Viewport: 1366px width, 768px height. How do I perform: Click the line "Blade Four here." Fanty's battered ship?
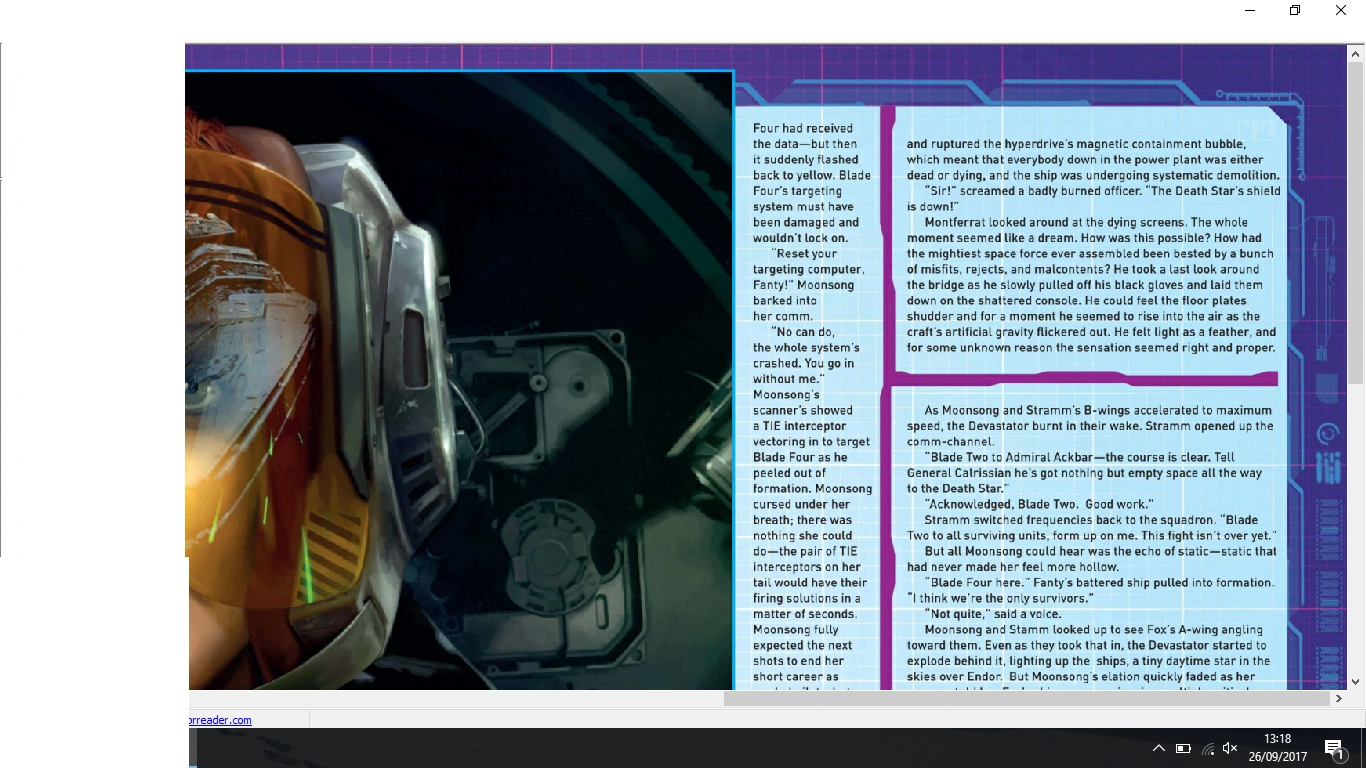[x=1100, y=582]
